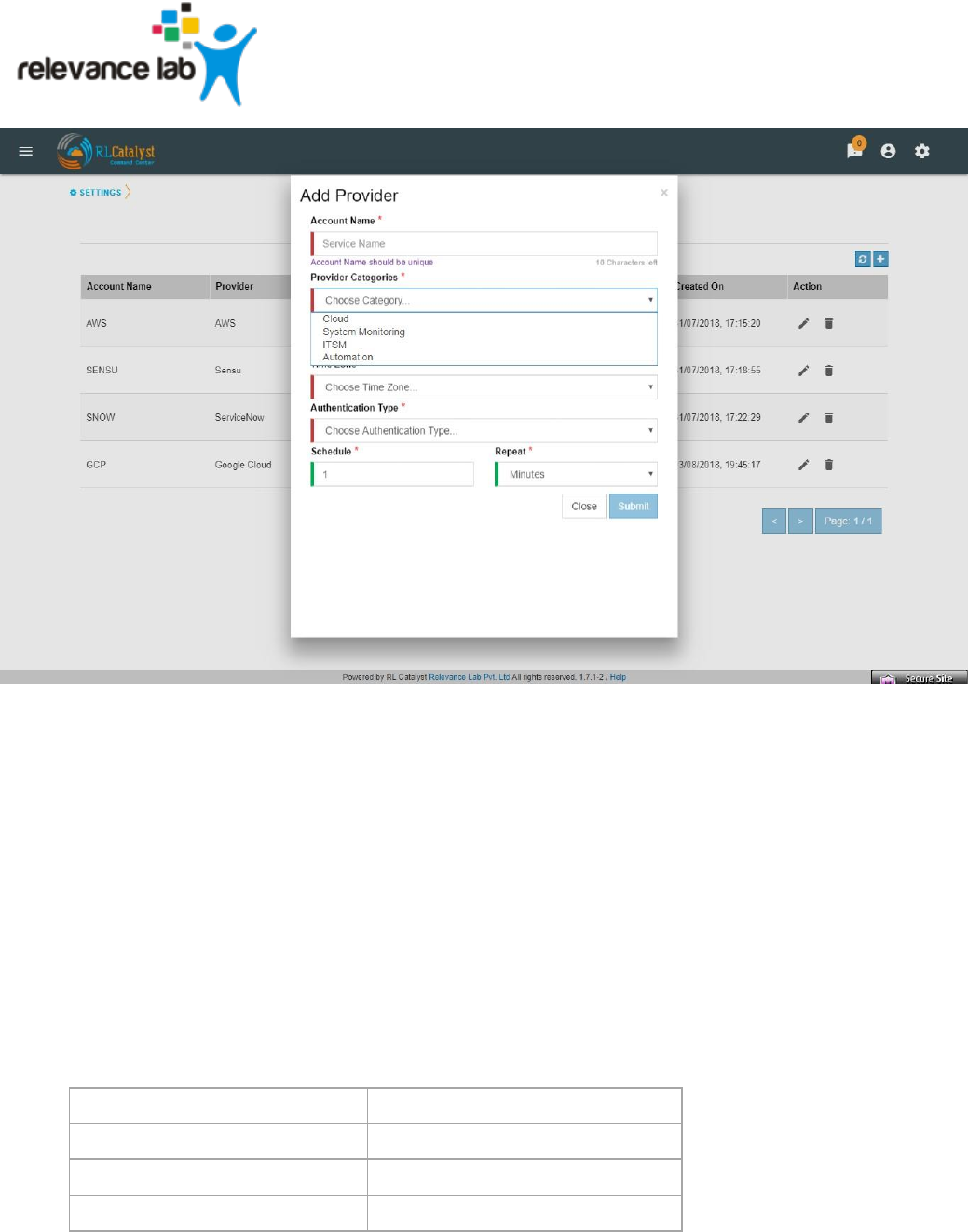Viewport: 968px width, 1232px height.
Task: Open the hamburger navigation menu
Action: [x=26, y=151]
